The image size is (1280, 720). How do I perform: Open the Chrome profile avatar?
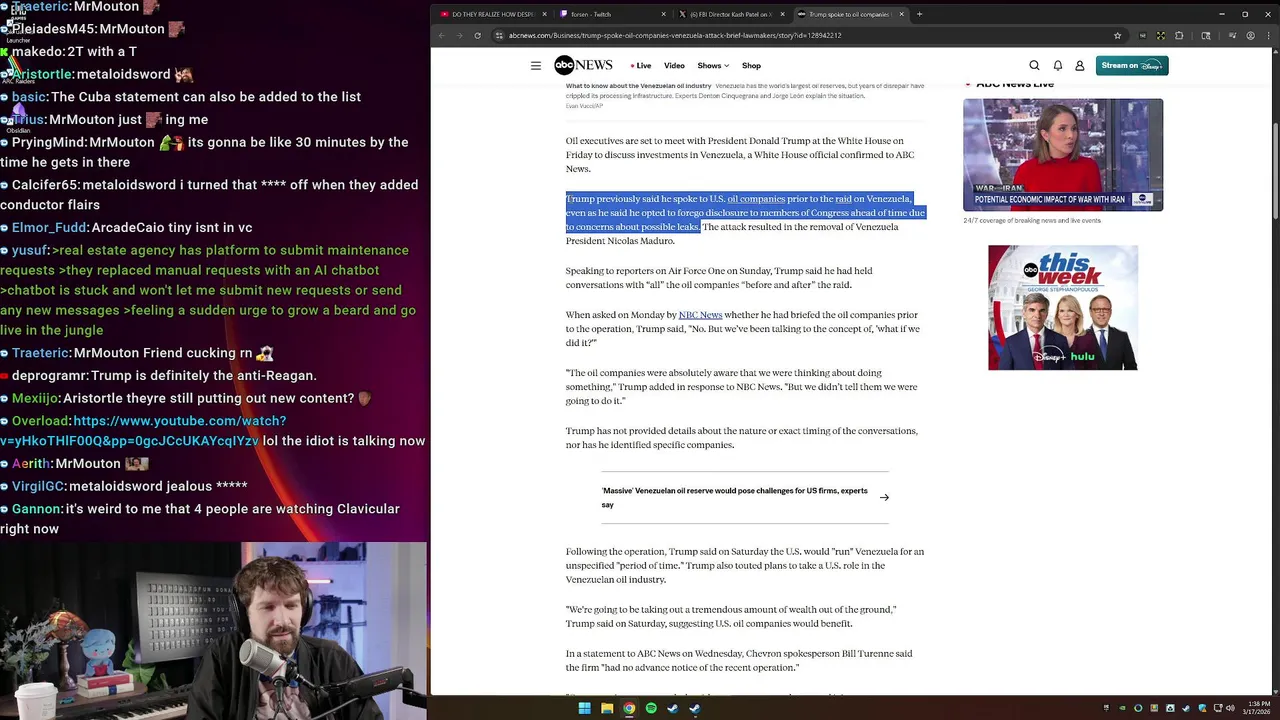[x=1251, y=35]
